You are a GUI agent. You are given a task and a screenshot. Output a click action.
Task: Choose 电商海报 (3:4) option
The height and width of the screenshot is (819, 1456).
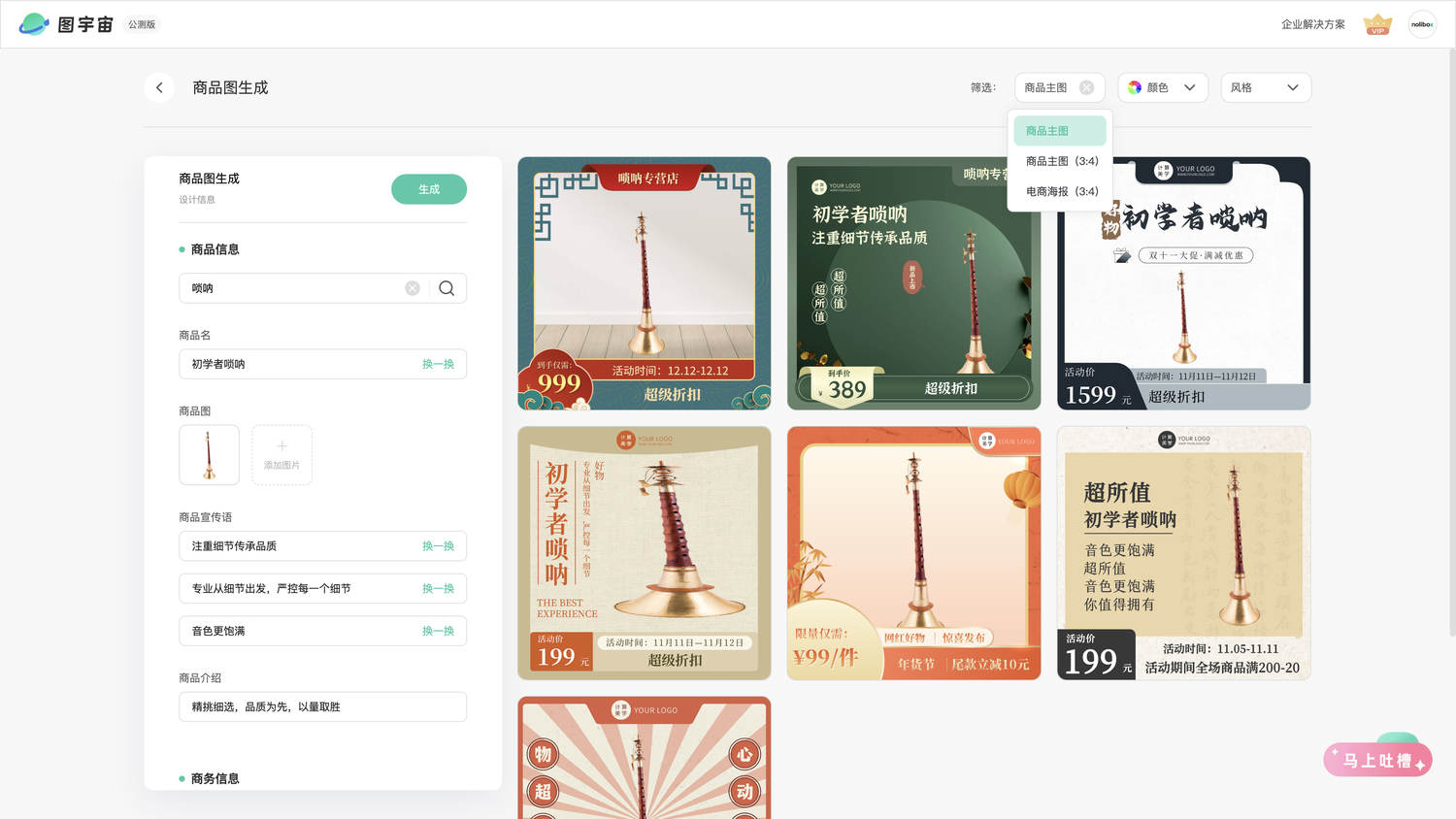coord(1060,191)
